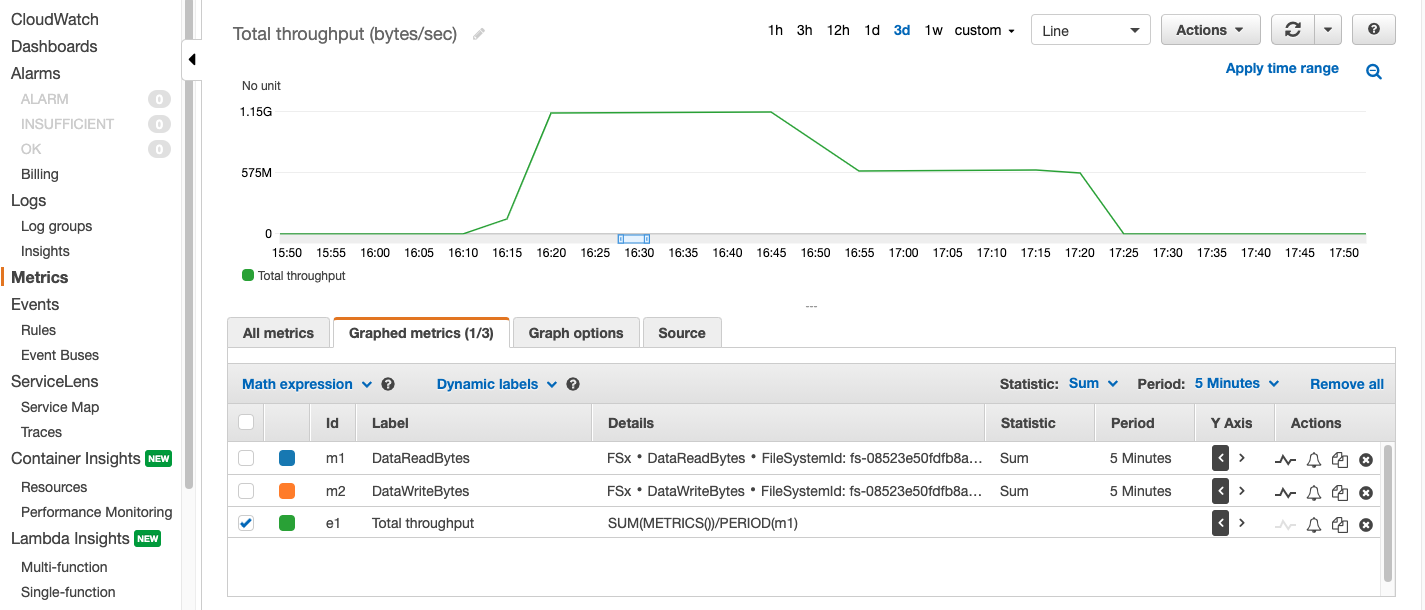Uncheck the Total throughput e1 checkbox
This screenshot has height=610, width=1425.
coord(246,523)
